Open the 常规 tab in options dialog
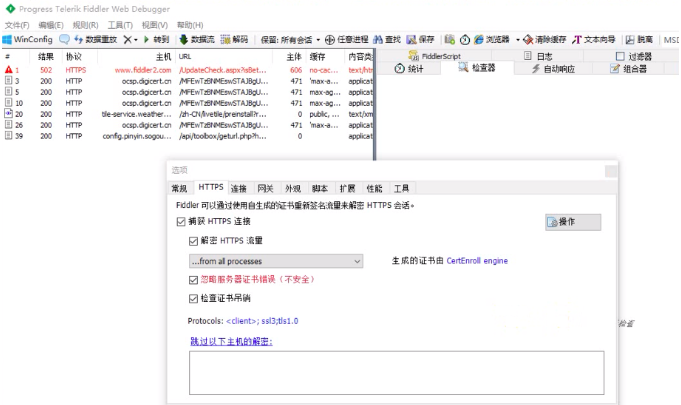The height and width of the screenshot is (405, 681). coord(179,188)
